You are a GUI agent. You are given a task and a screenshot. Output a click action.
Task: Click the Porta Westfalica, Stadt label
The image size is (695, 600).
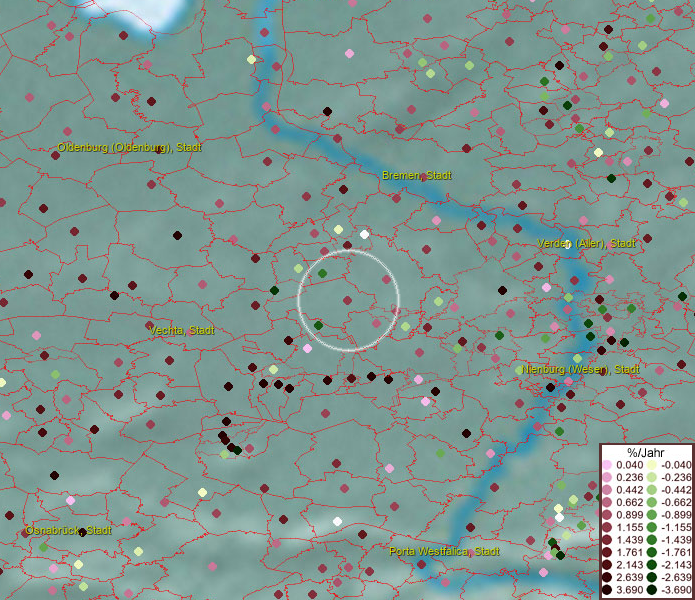coord(444,551)
